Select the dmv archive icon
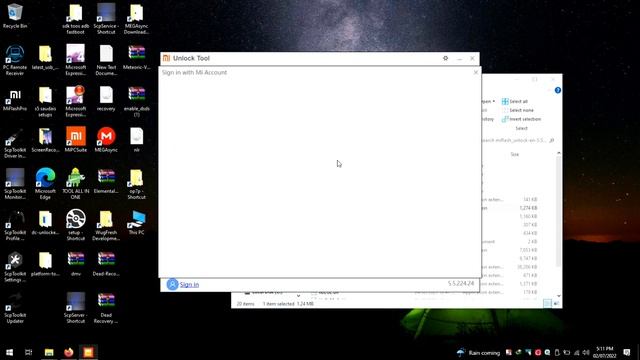This screenshot has width=640, height=360. [76, 264]
